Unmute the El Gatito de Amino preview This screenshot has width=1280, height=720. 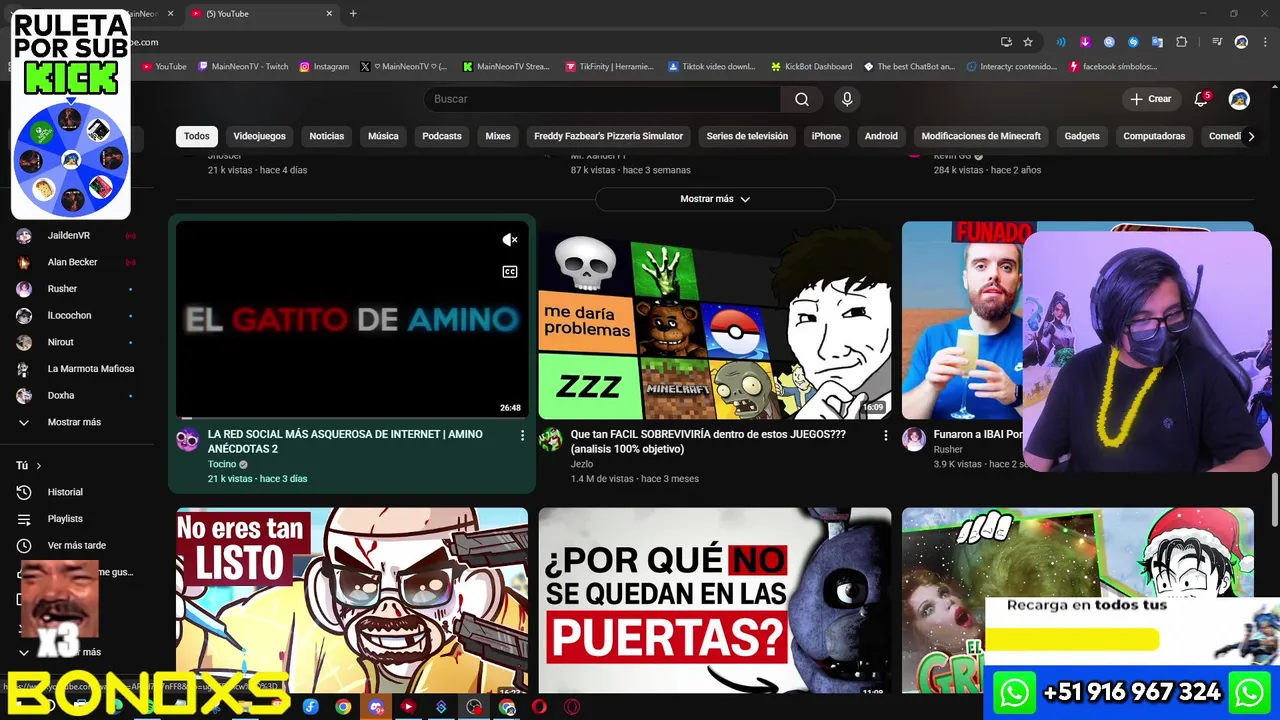[510, 240]
